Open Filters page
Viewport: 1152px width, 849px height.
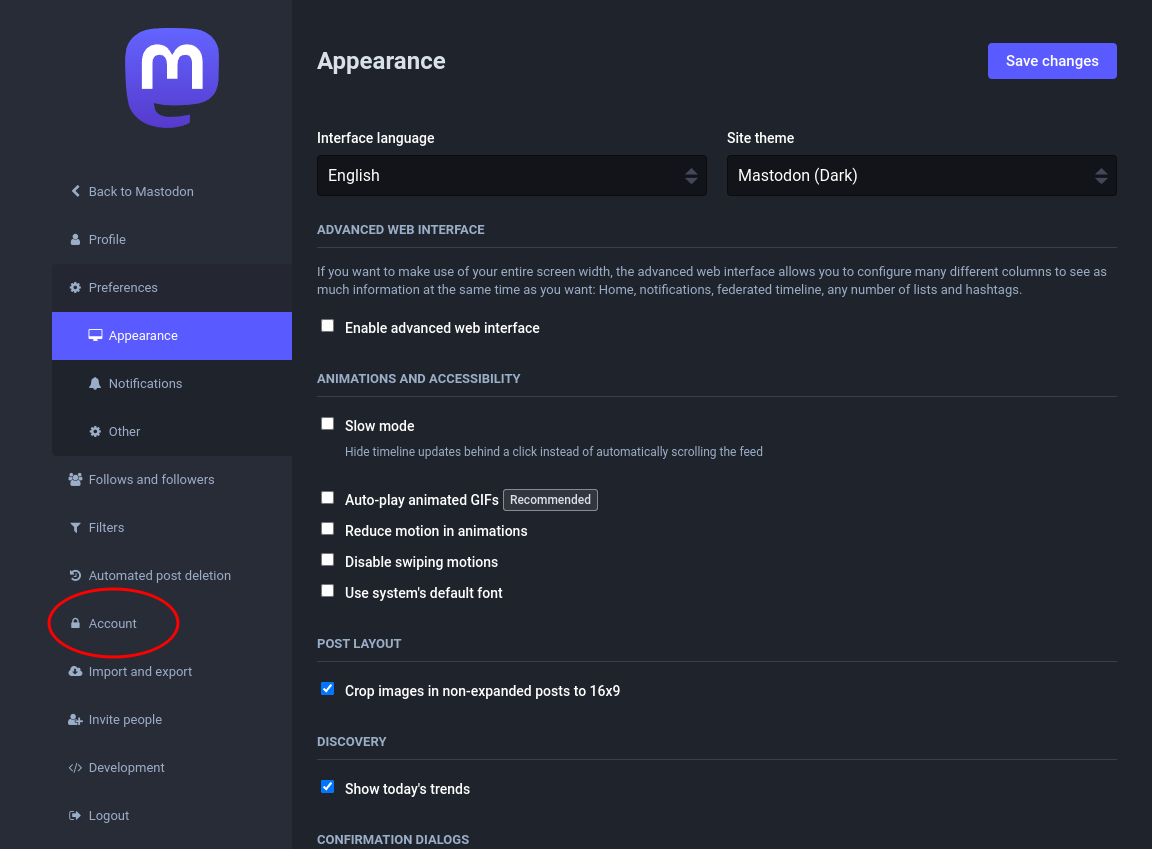coord(172,527)
